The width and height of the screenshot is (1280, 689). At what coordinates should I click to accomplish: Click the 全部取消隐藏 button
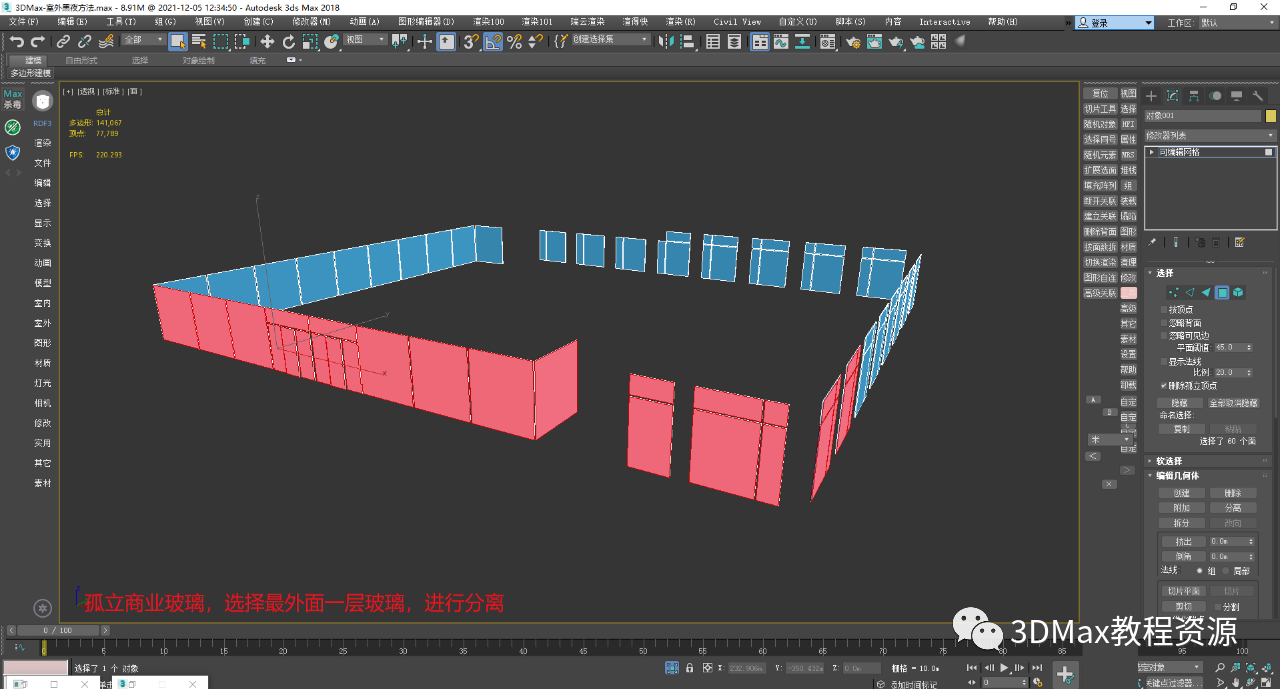click(x=1233, y=403)
